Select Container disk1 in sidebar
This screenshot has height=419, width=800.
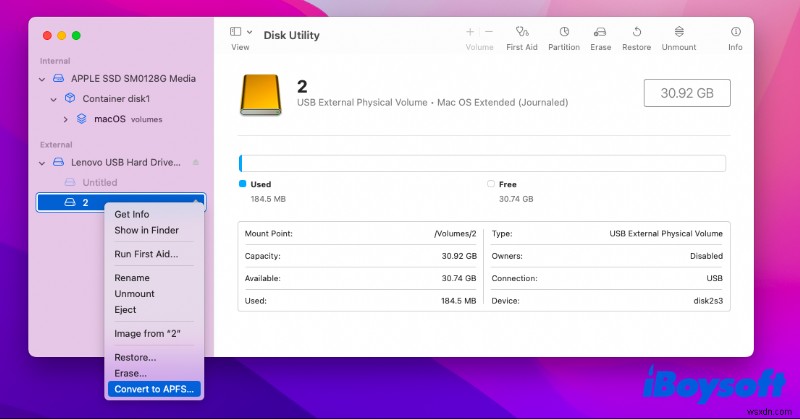(x=116, y=98)
